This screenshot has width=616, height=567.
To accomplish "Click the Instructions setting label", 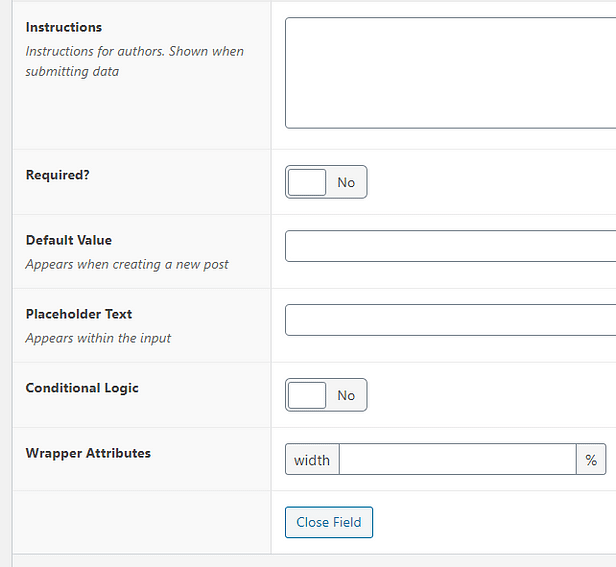I will pyautogui.click(x=64, y=27).
